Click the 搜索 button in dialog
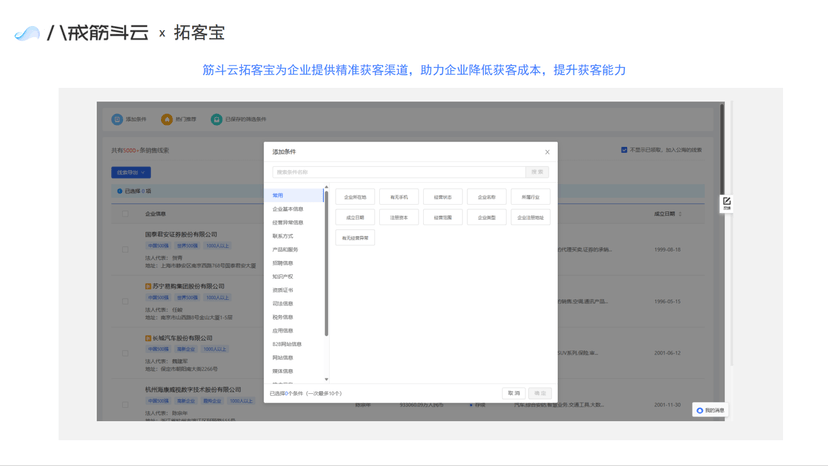828x466 pixels. 537,172
